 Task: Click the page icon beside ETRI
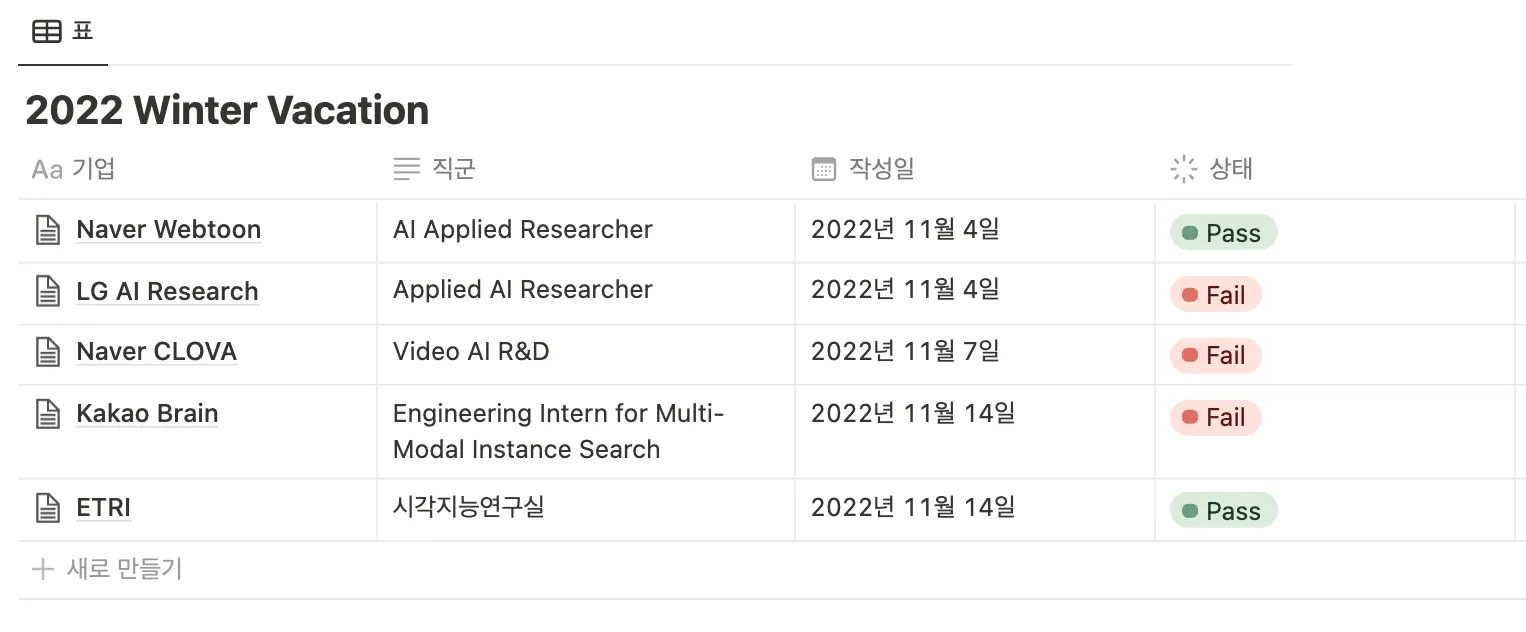(47, 508)
